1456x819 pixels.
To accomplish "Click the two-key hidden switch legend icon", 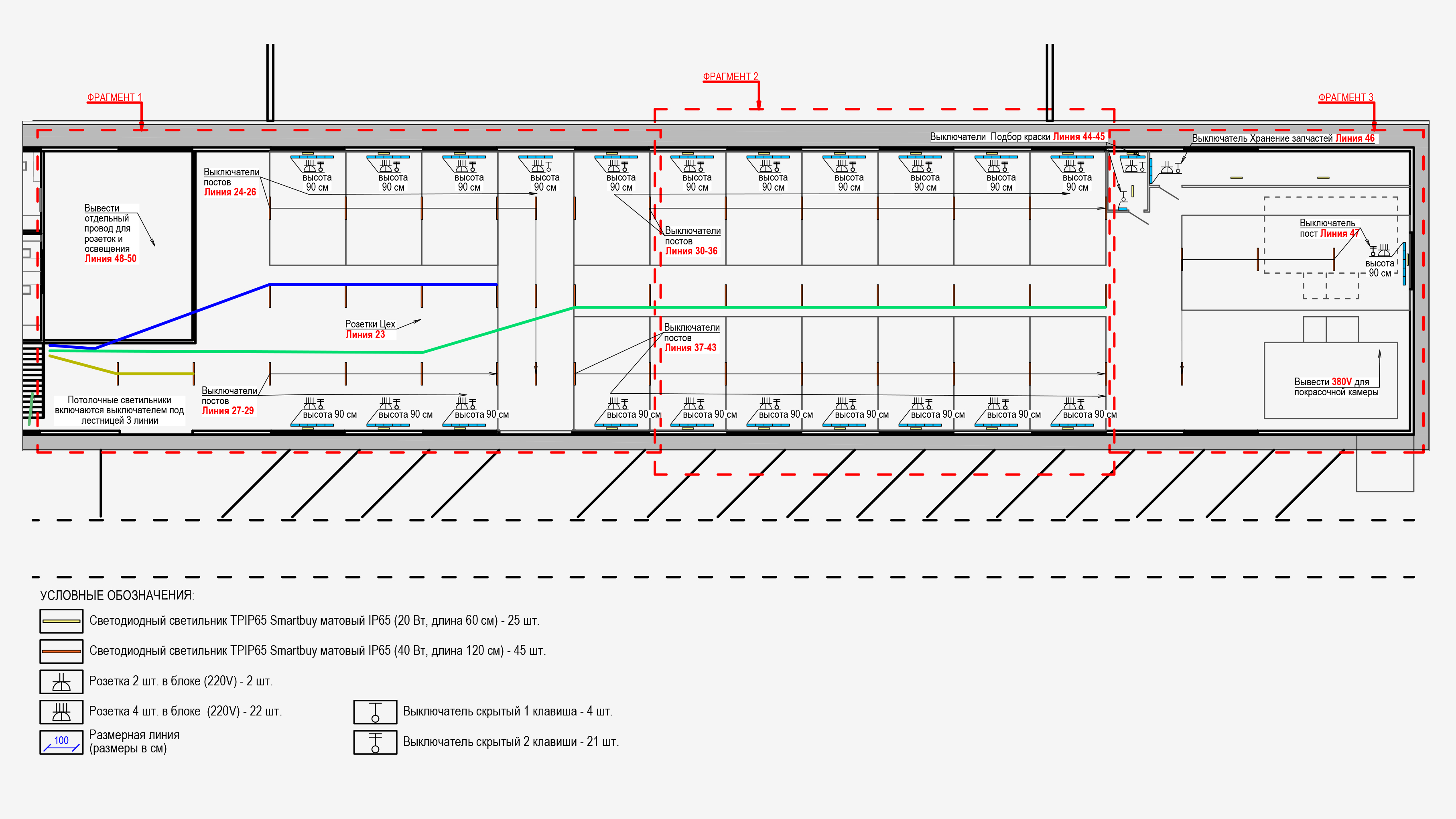I will tap(375, 742).
